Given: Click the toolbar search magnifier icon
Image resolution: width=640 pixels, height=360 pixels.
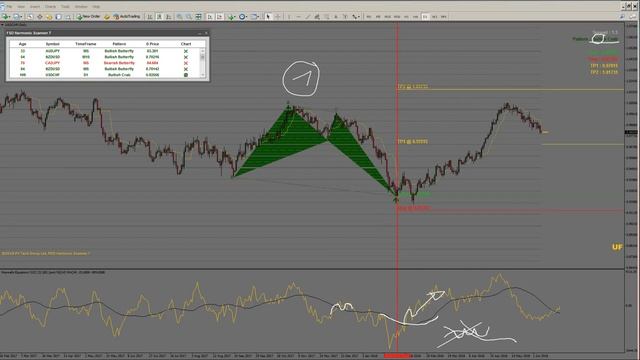Looking at the screenshot, I should 622,17.
